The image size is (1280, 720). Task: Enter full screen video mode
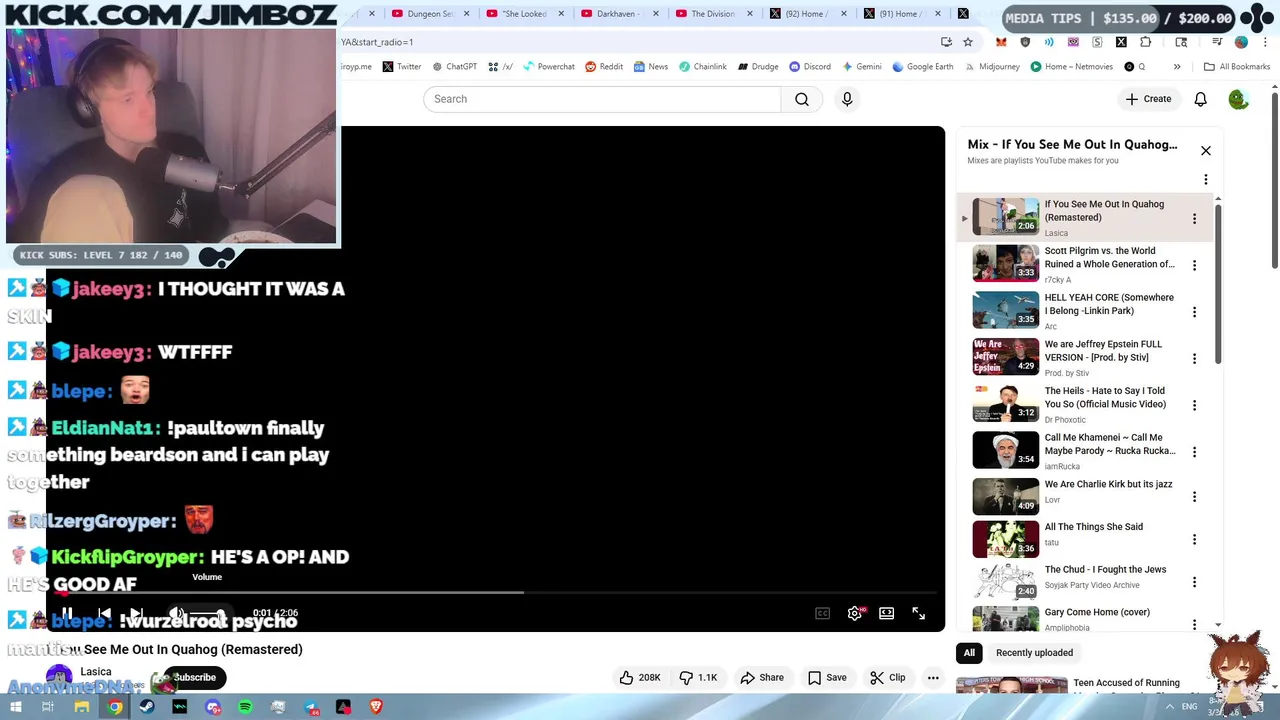point(918,613)
